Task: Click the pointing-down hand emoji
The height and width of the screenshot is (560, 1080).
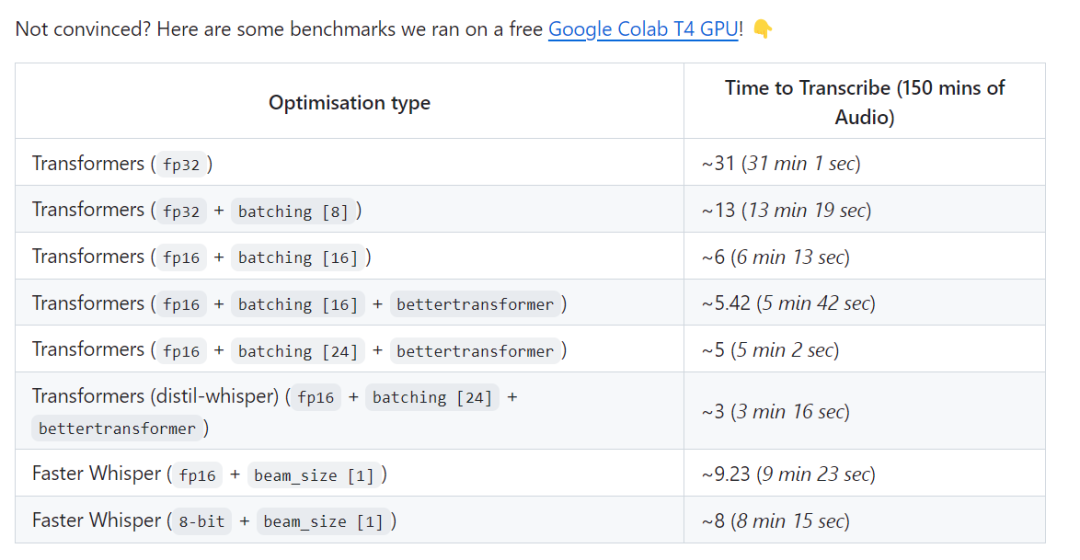Action: [x=762, y=29]
